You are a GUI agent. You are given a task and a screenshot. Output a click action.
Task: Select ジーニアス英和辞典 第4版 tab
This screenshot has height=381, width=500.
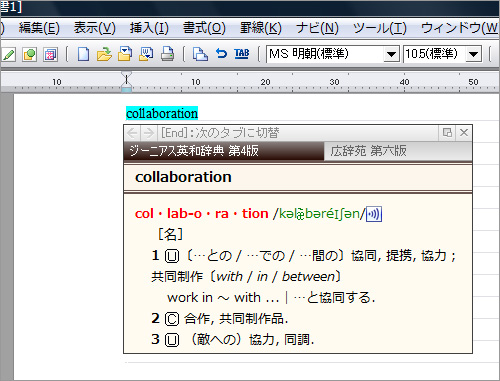pos(224,151)
